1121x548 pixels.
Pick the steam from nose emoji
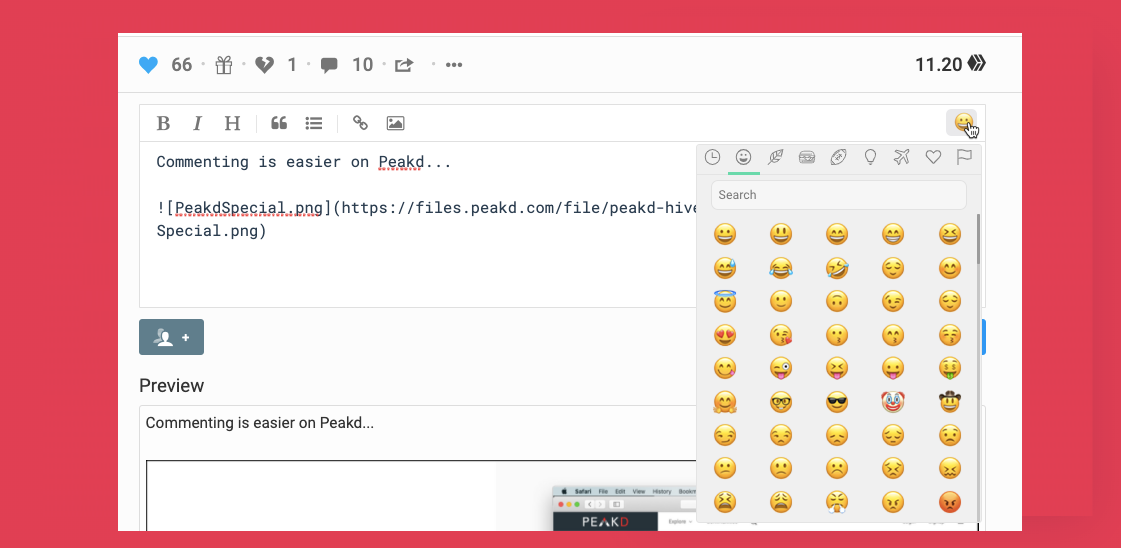836,502
